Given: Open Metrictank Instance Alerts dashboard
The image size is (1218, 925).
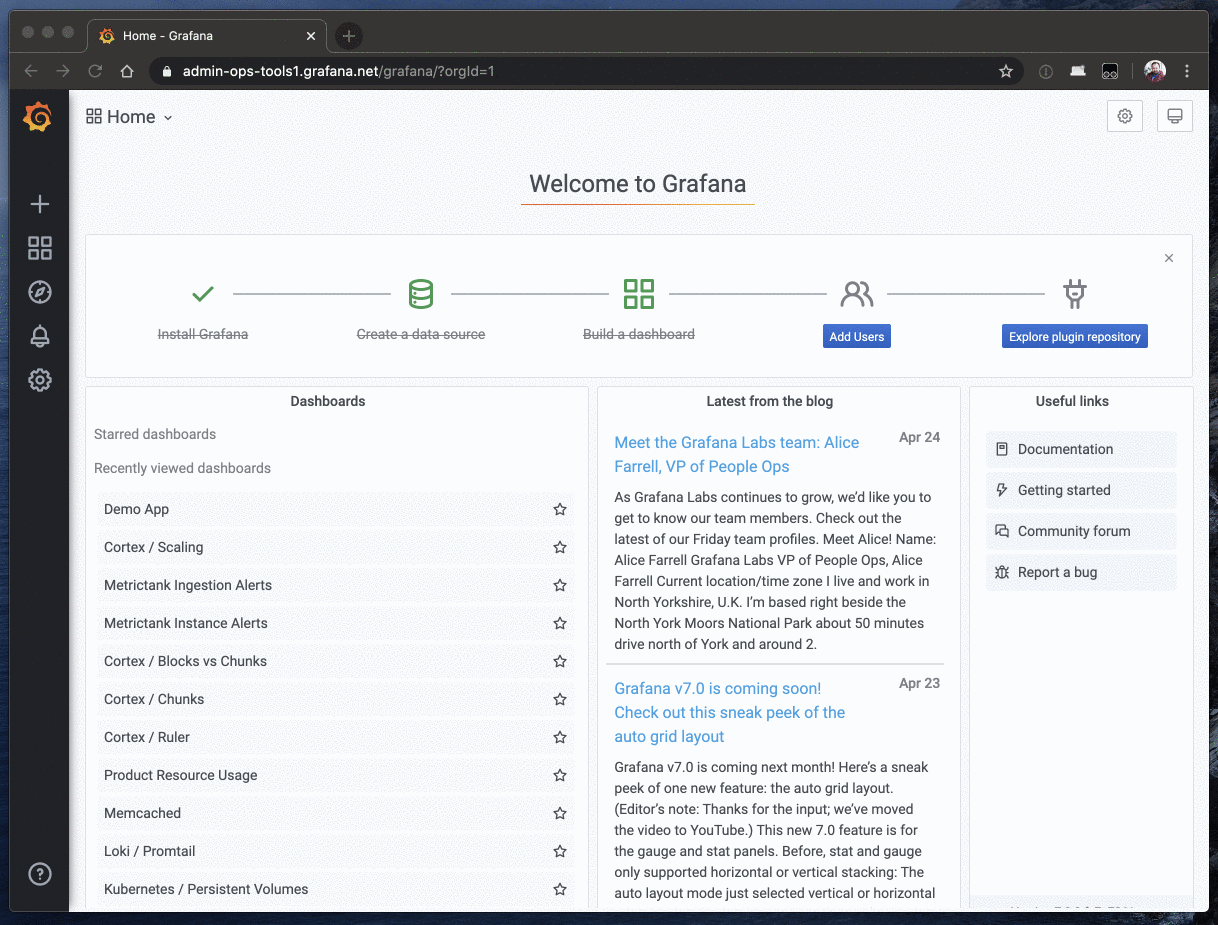Looking at the screenshot, I should coord(186,623).
